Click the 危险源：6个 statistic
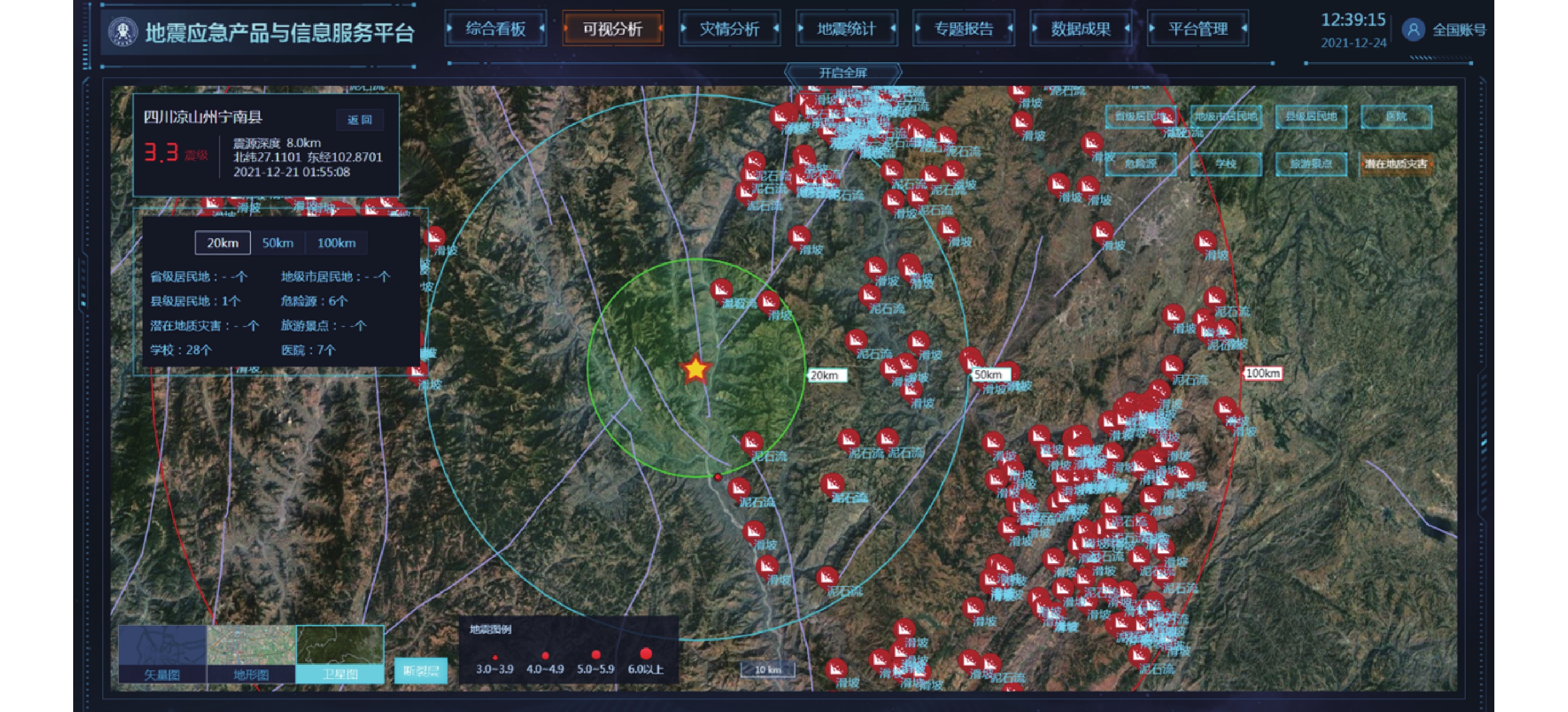This screenshot has width=1568, height=712. click(x=314, y=301)
